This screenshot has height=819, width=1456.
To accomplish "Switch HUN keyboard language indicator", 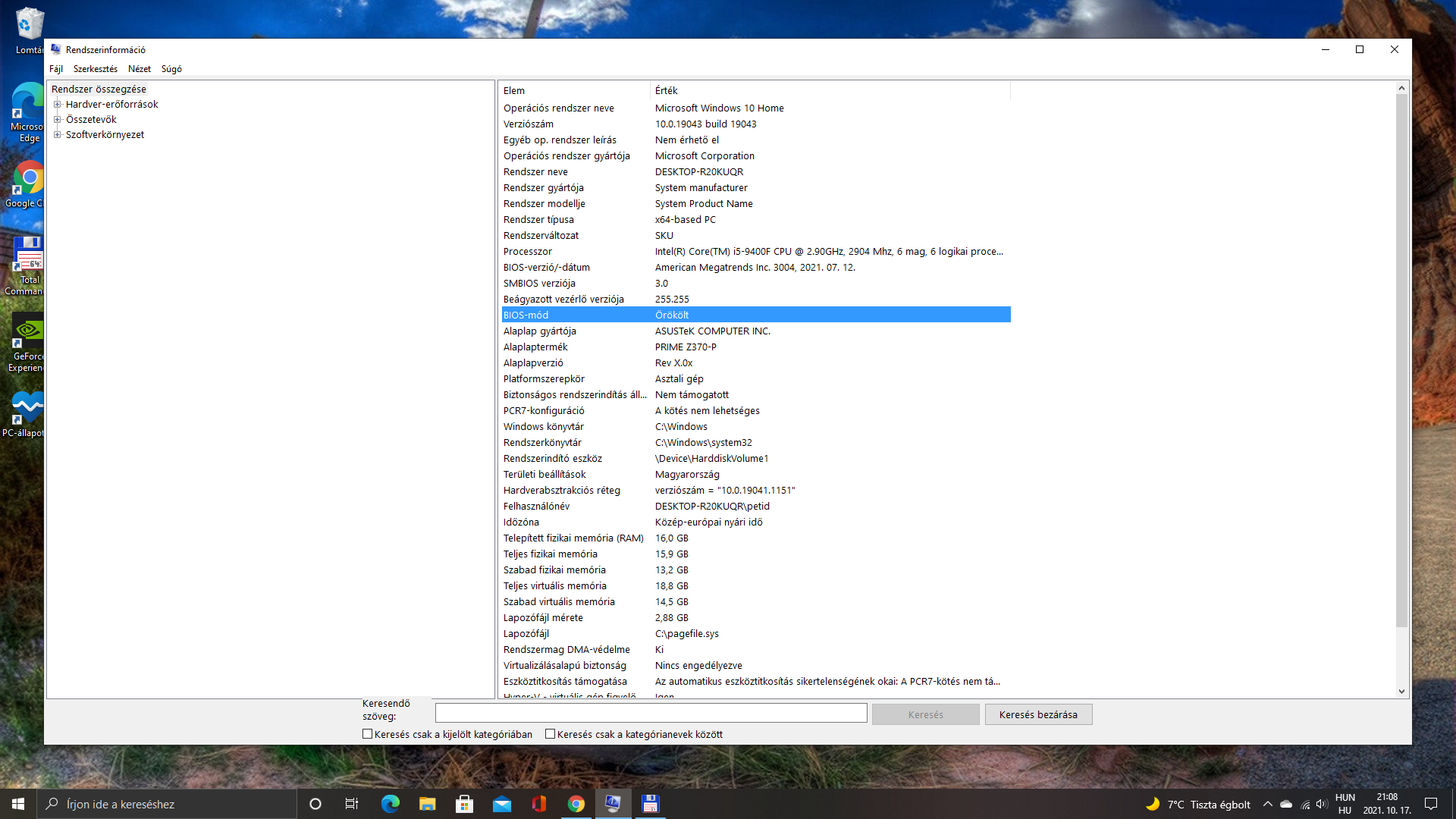I will pos(1345,804).
